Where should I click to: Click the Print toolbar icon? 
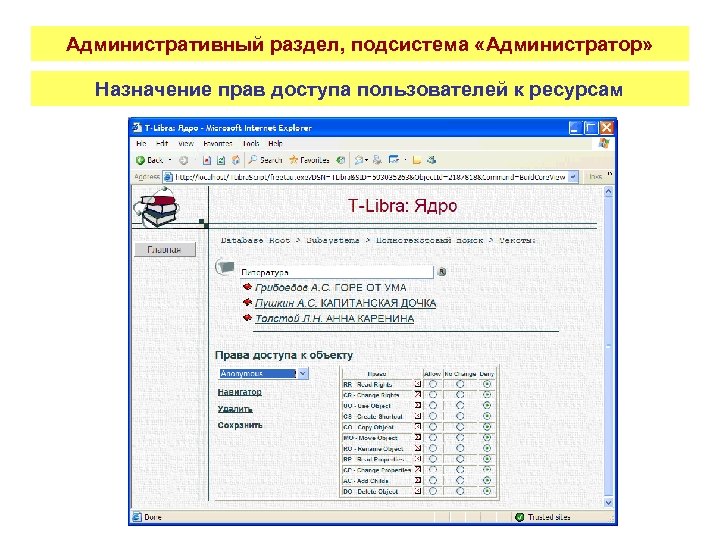(x=377, y=160)
